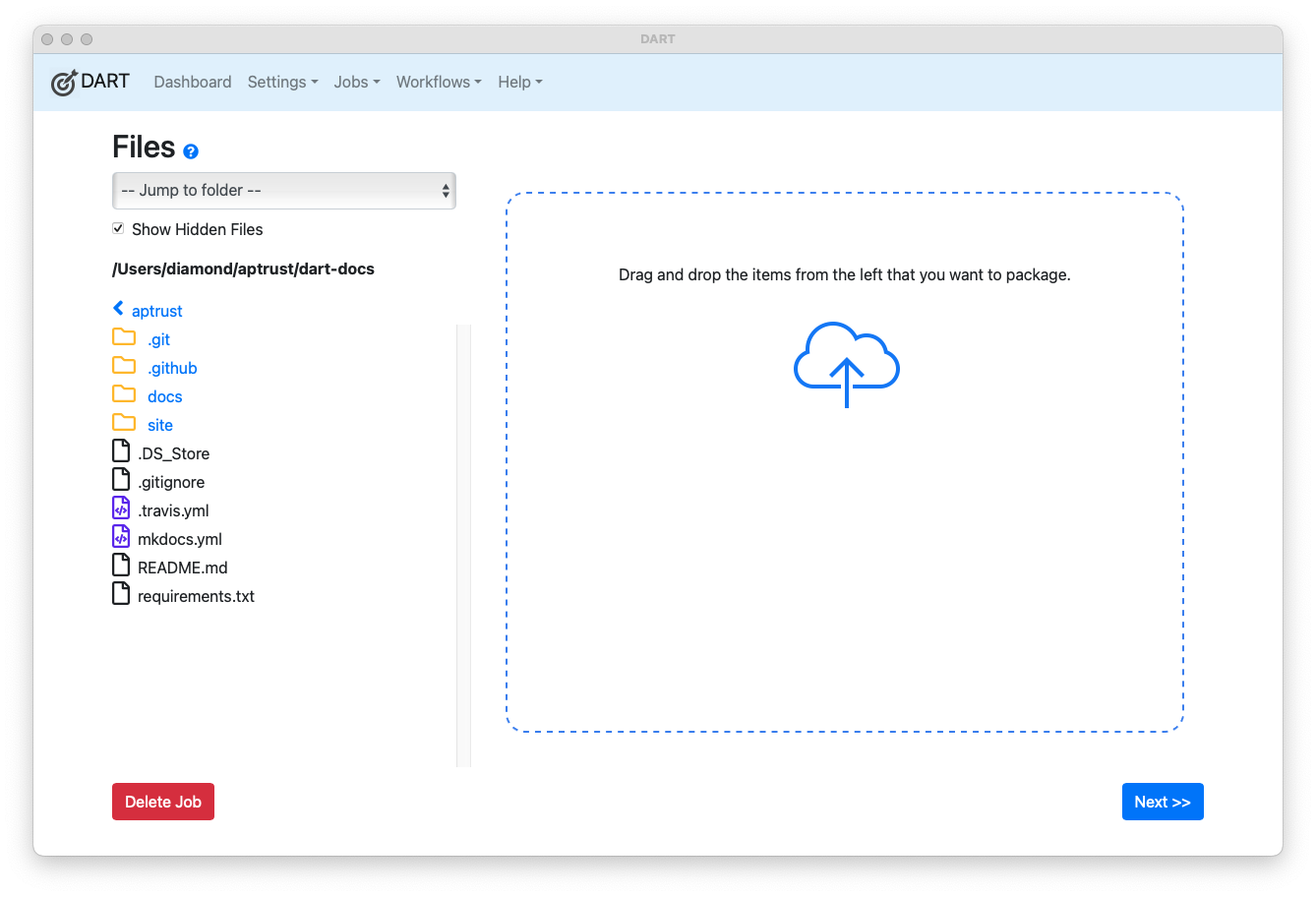Screen dimensions: 1316x897
Task: Open the Help menu
Action: pos(519,83)
